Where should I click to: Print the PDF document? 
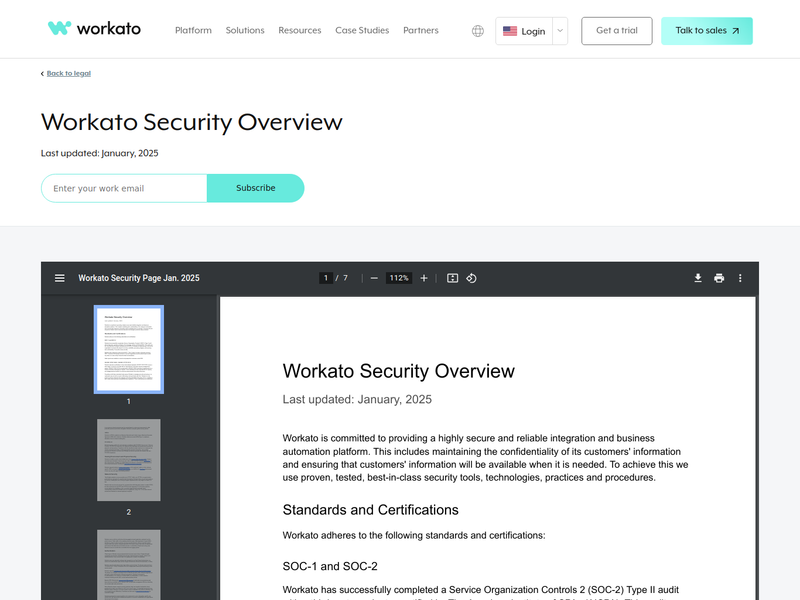point(719,278)
